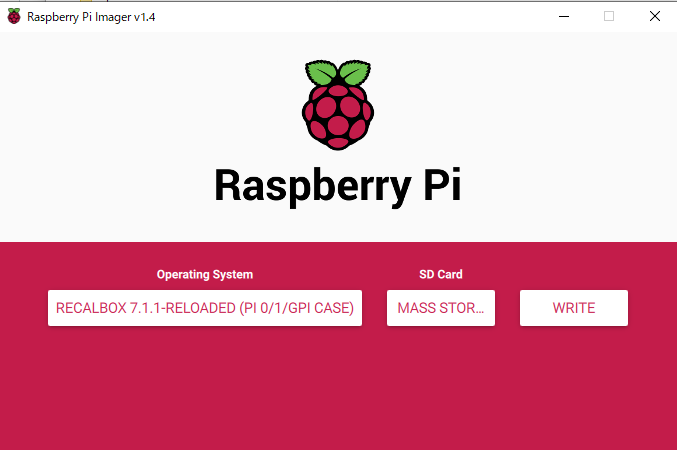
Task: Close the Raspberry Pi Imager window
Action: click(x=655, y=16)
